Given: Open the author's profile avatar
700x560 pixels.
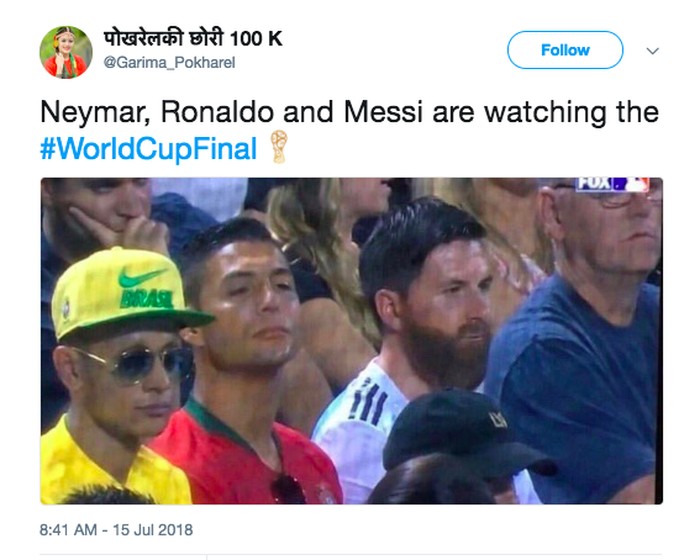Looking at the screenshot, I should point(66,51).
